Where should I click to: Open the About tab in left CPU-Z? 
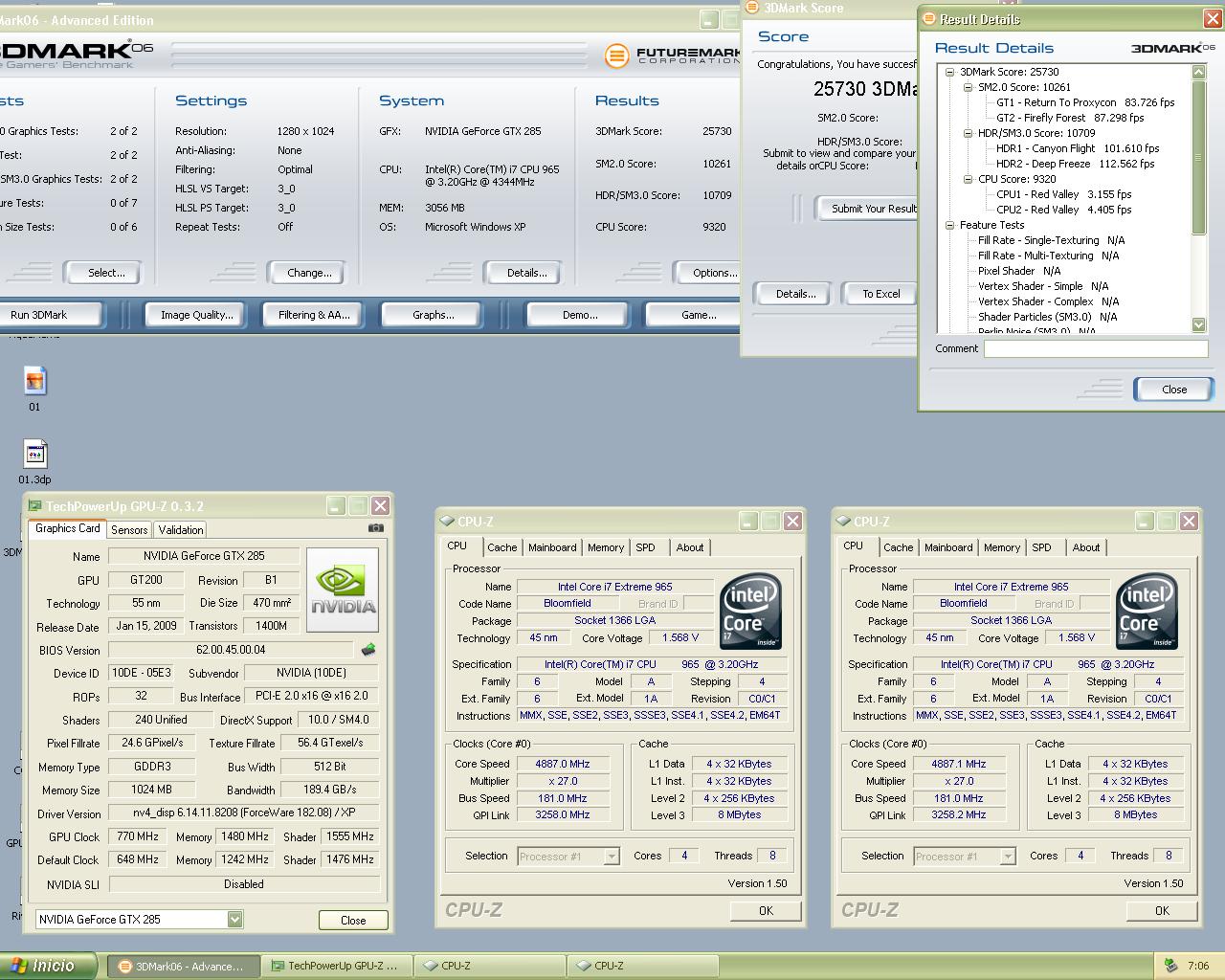point(689,547)
